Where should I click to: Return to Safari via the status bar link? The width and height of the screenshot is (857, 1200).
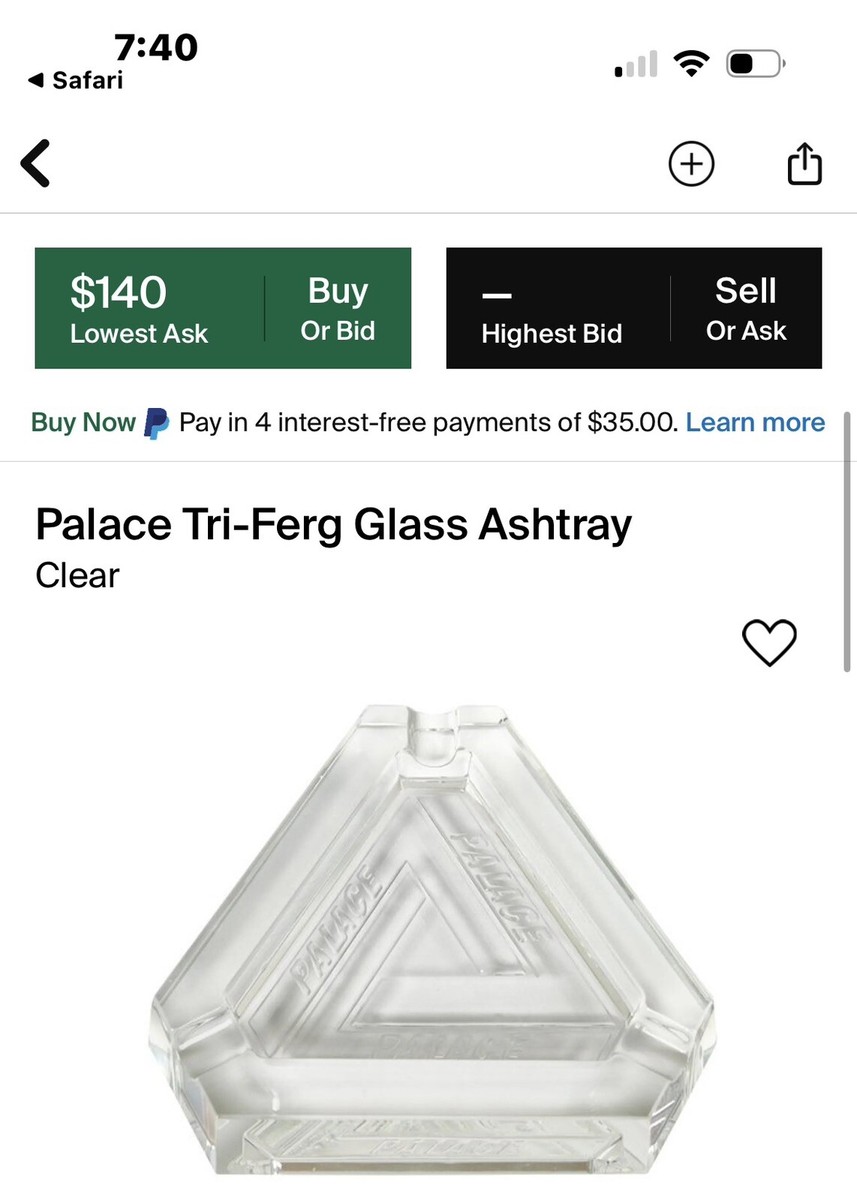tap(75, 82)
